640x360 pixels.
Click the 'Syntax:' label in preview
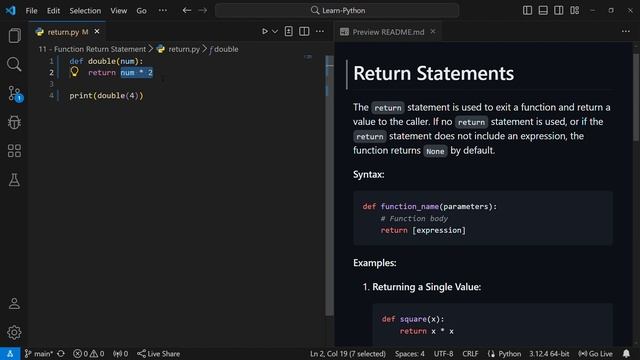click(369, 174)
